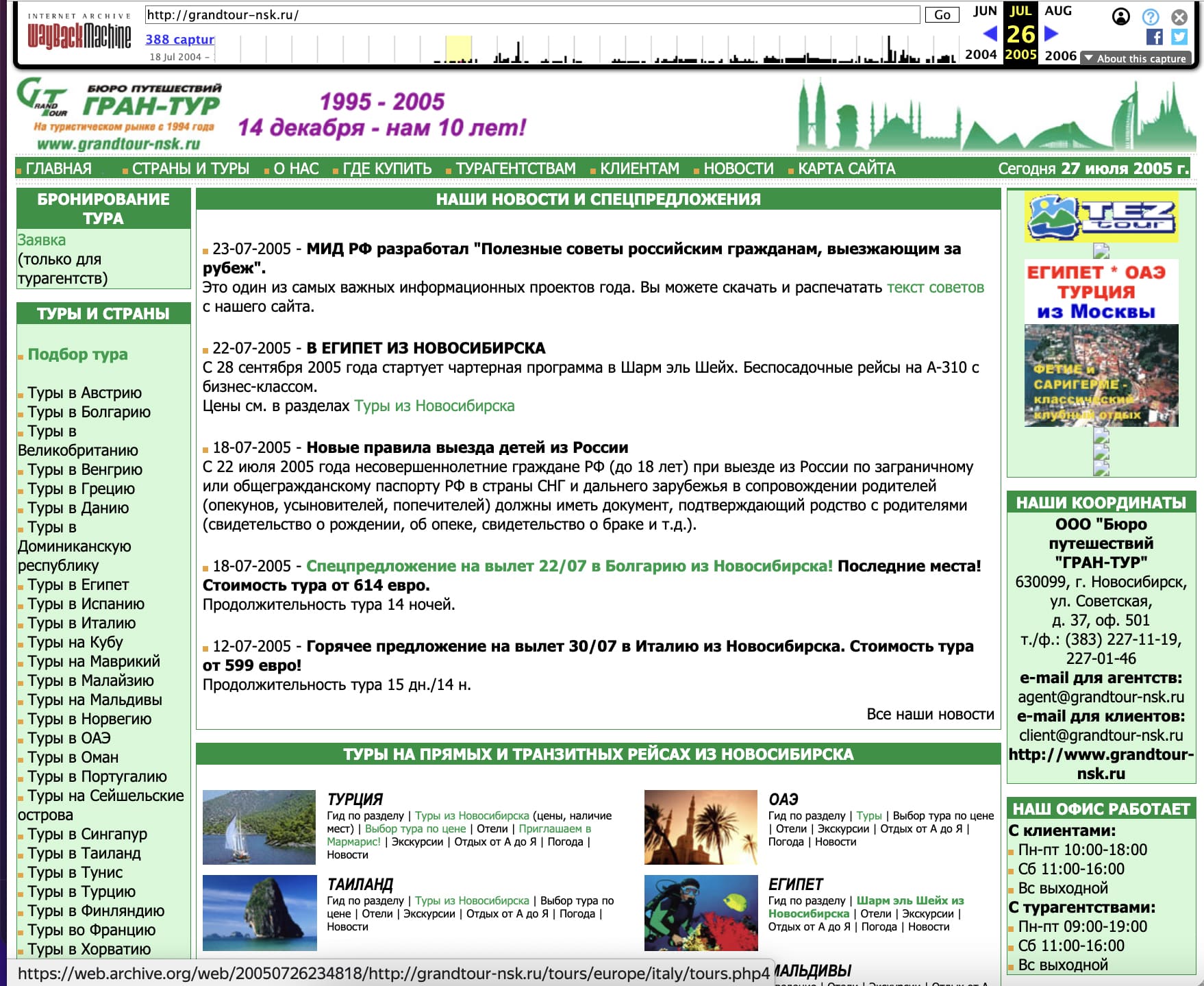Open the СТРАНЫ И ТУРЫ menu item
Screen dimensions: 1204x986
coord(190,168)
